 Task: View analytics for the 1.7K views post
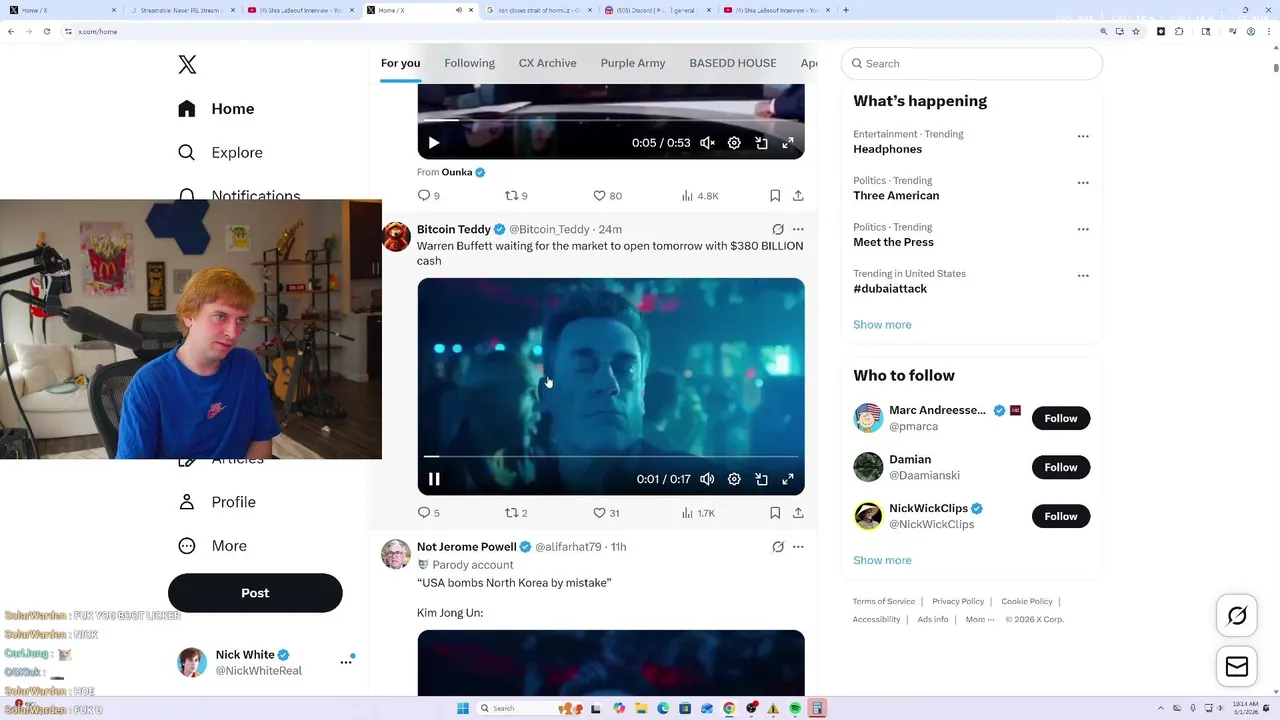point(698,513)
